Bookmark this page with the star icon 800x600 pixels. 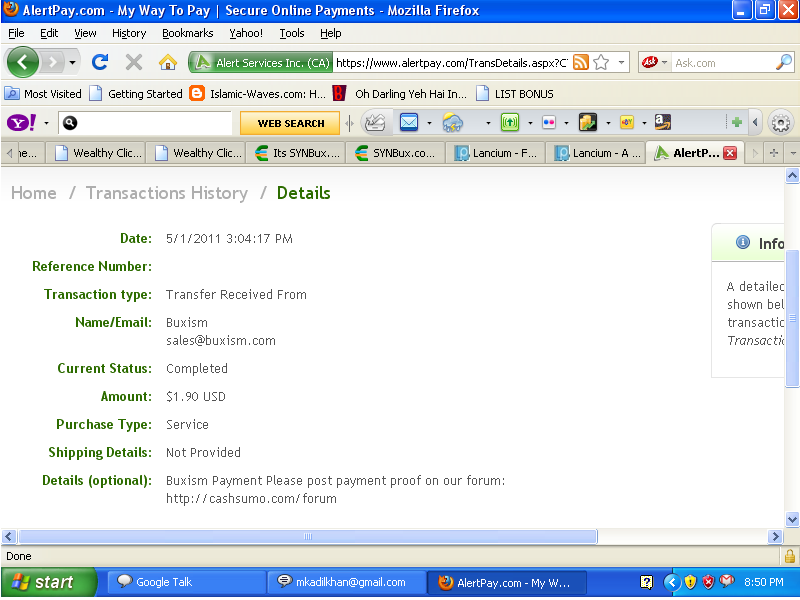point(601,63)
